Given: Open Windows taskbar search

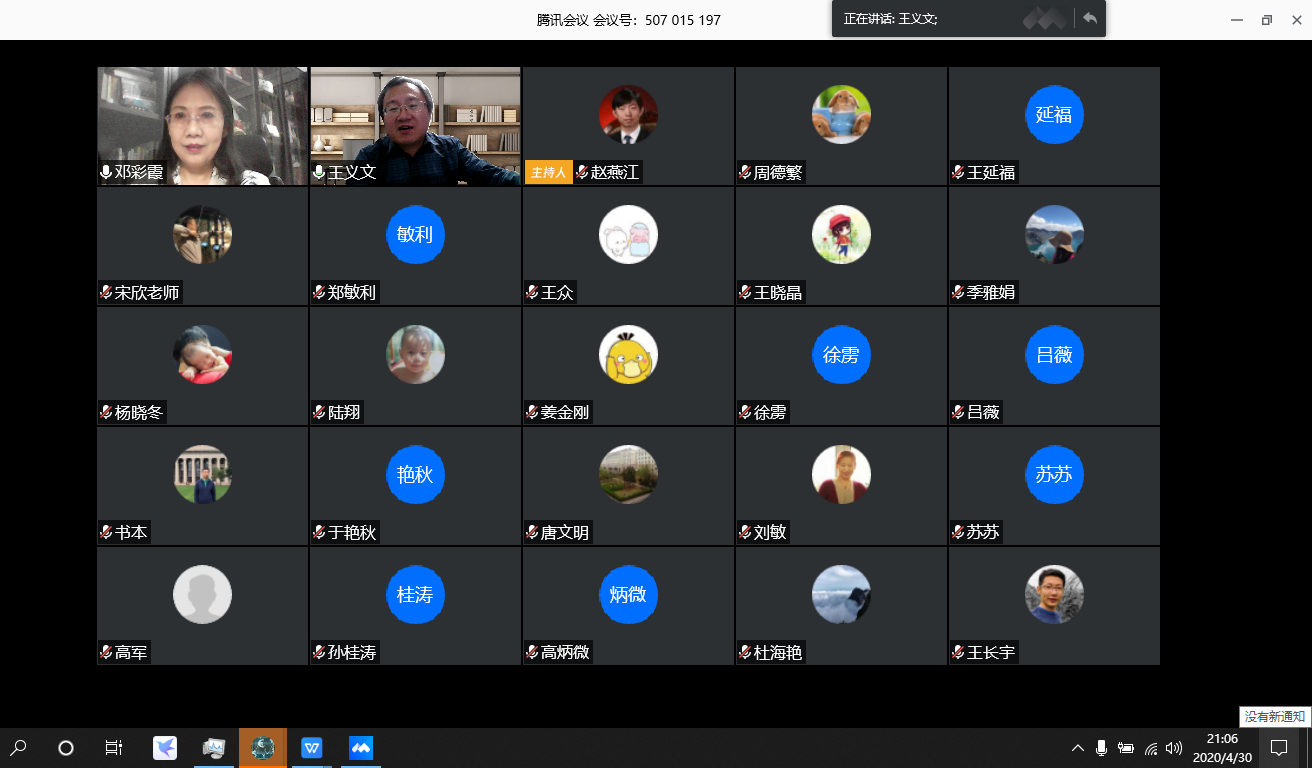Looking at the screenshot, I should click(18, 747).
